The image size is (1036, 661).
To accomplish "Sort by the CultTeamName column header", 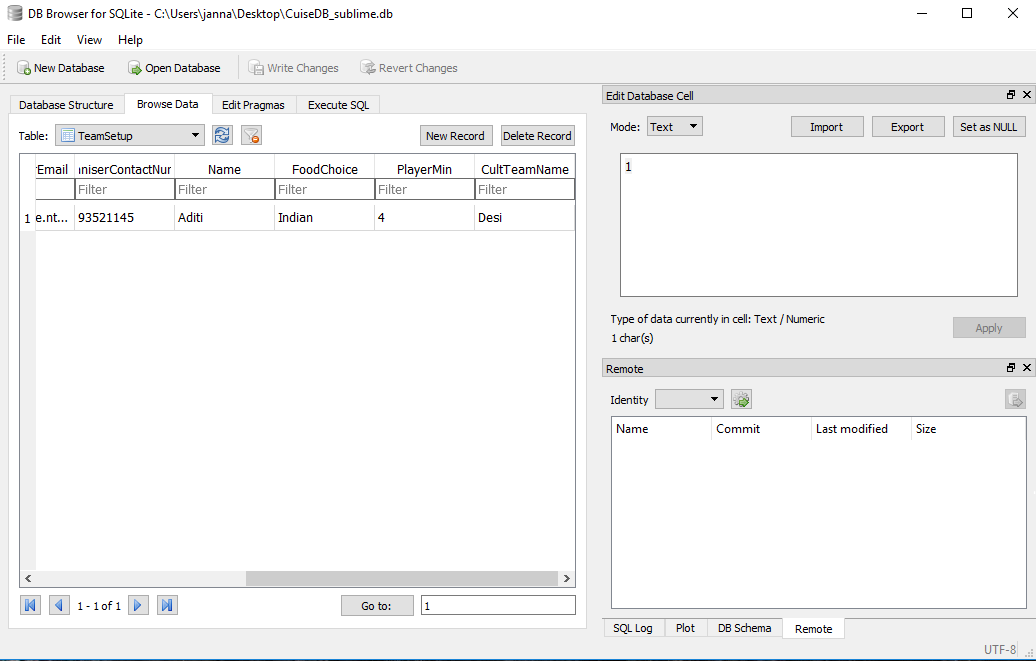I will (525, 169).
